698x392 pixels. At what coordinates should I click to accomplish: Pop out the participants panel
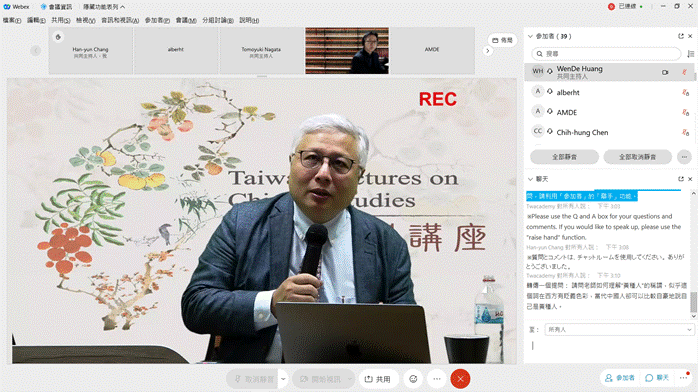(x=681, y=36)
